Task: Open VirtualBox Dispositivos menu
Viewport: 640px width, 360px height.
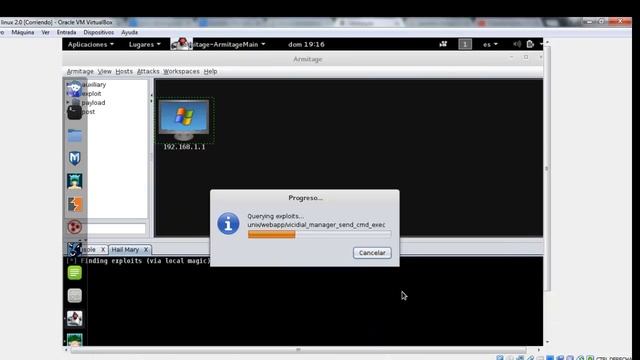Action: coord(98,32)
